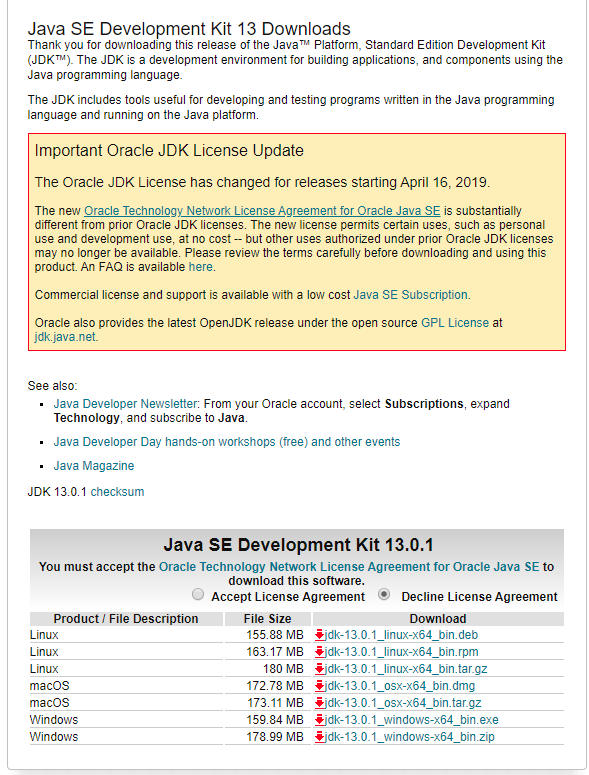The width and height of the screenshot is (589, 775).
Task: Open Java SE Subscription link
Action: click(411, 295)
